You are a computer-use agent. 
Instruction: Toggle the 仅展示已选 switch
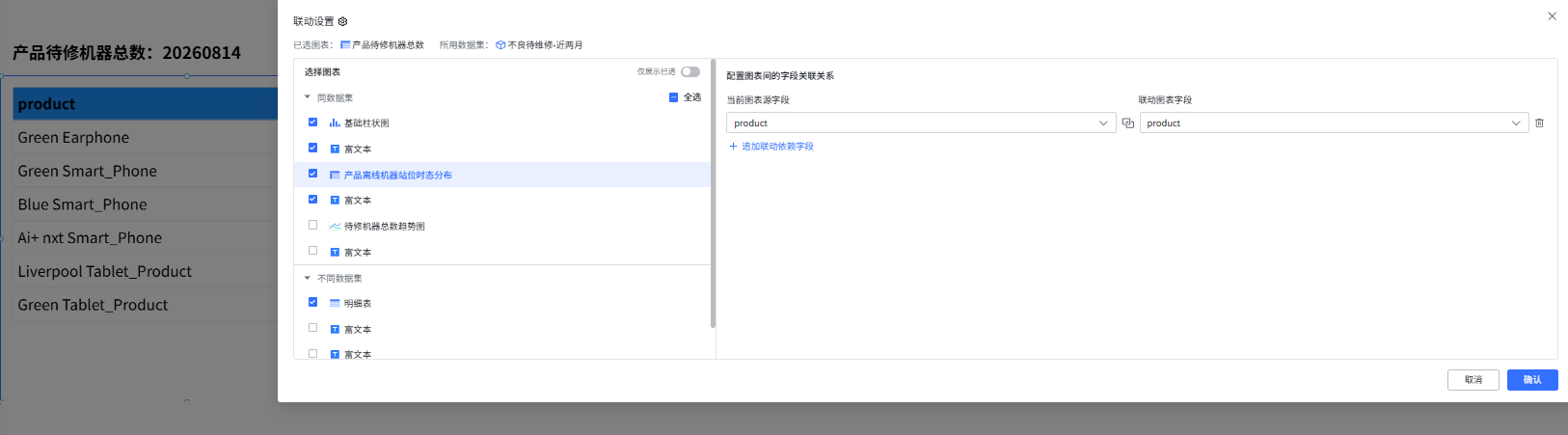[690, 72]
